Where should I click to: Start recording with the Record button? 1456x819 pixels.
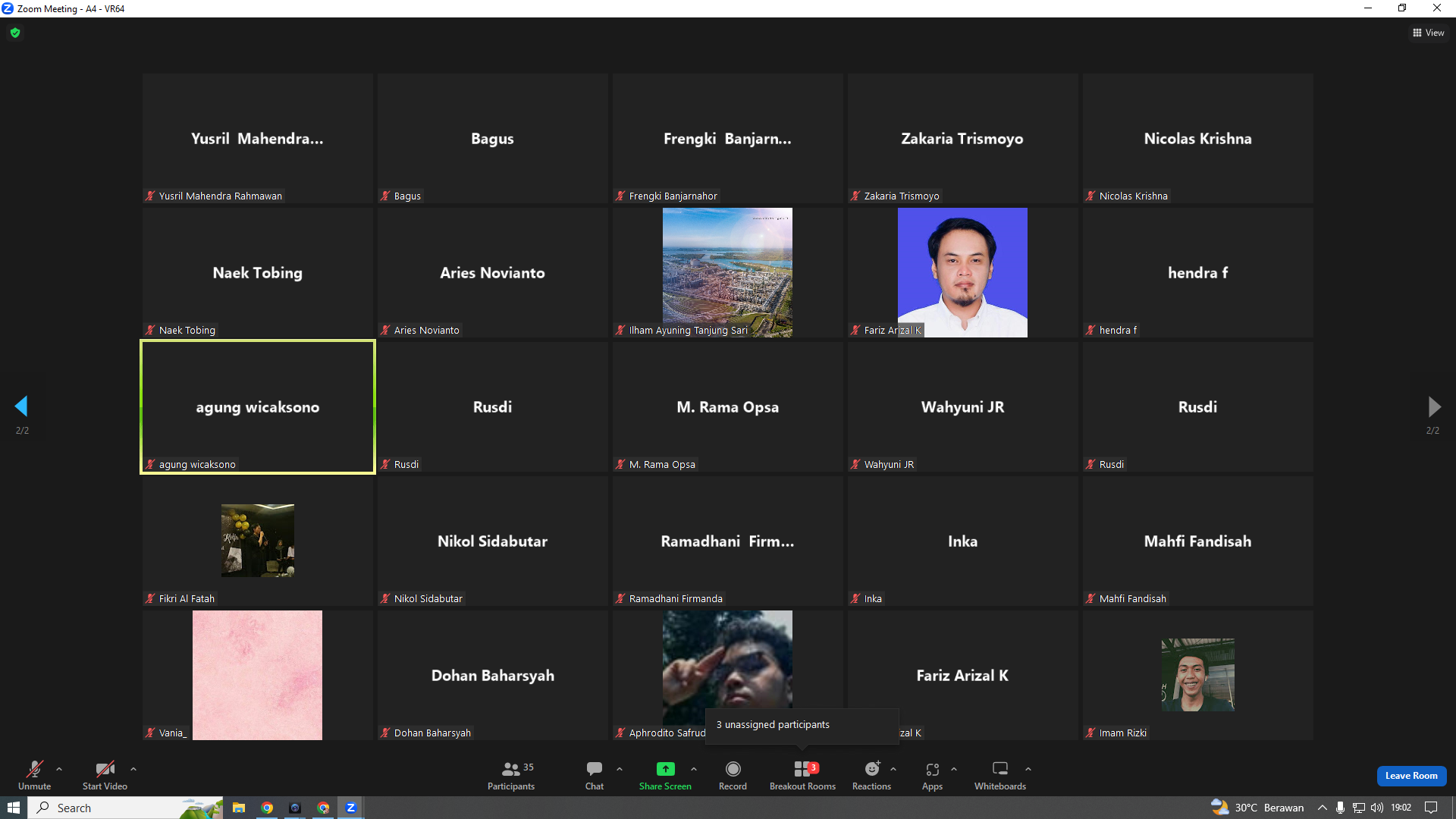click(x=733, y=775)
